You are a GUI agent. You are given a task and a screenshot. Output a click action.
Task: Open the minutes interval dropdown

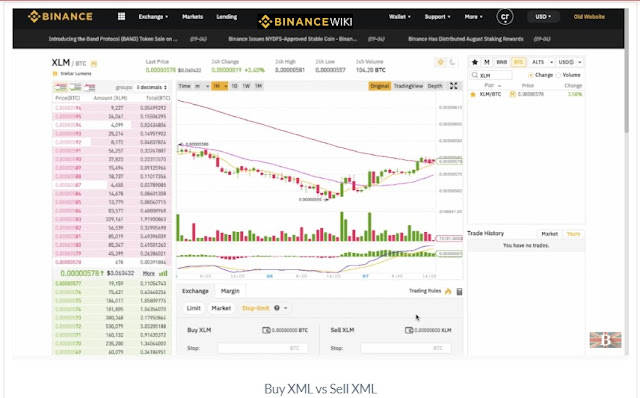click(202, 86)
